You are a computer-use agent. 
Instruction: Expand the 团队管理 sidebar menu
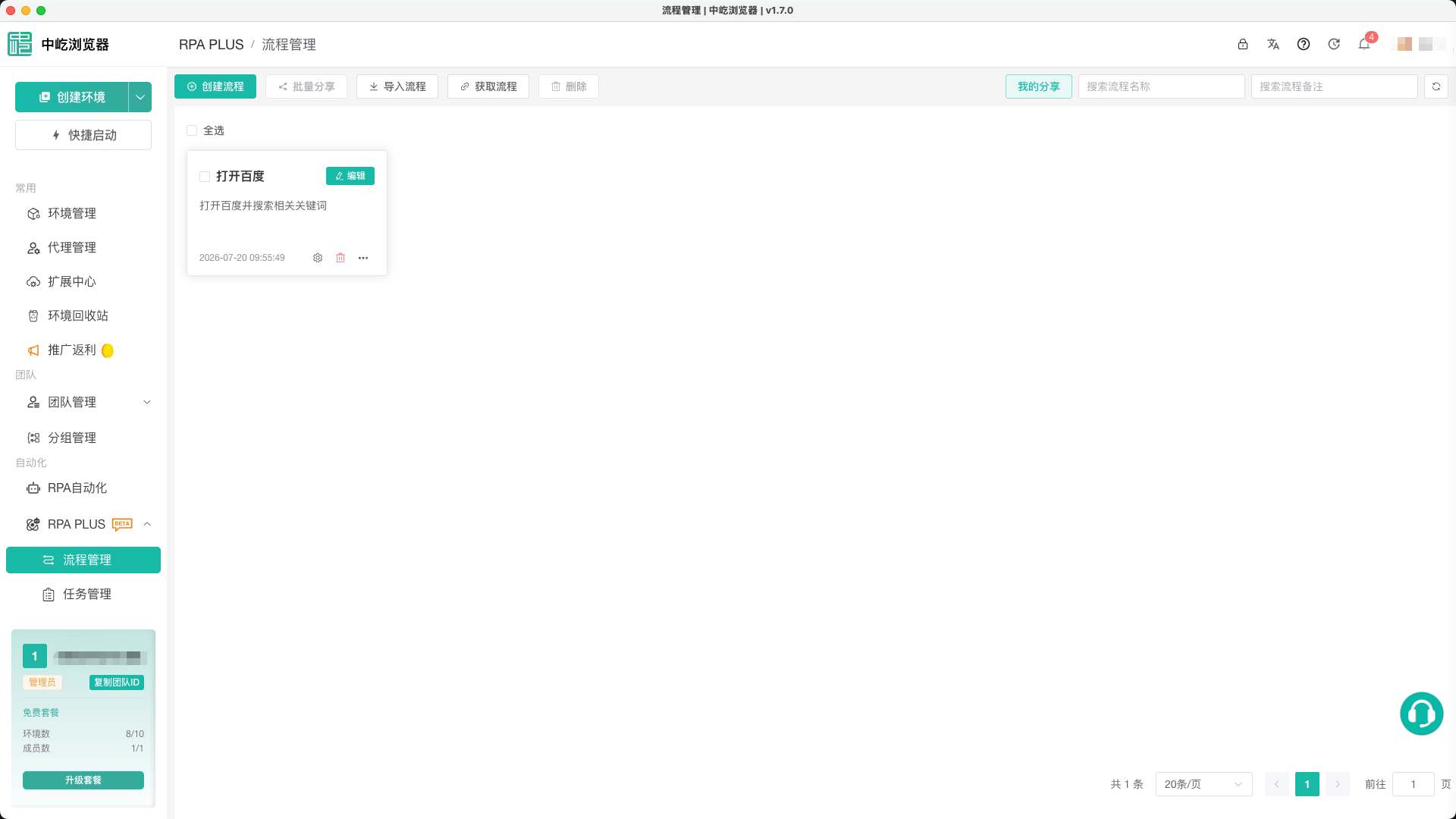(x=83, y=403)
